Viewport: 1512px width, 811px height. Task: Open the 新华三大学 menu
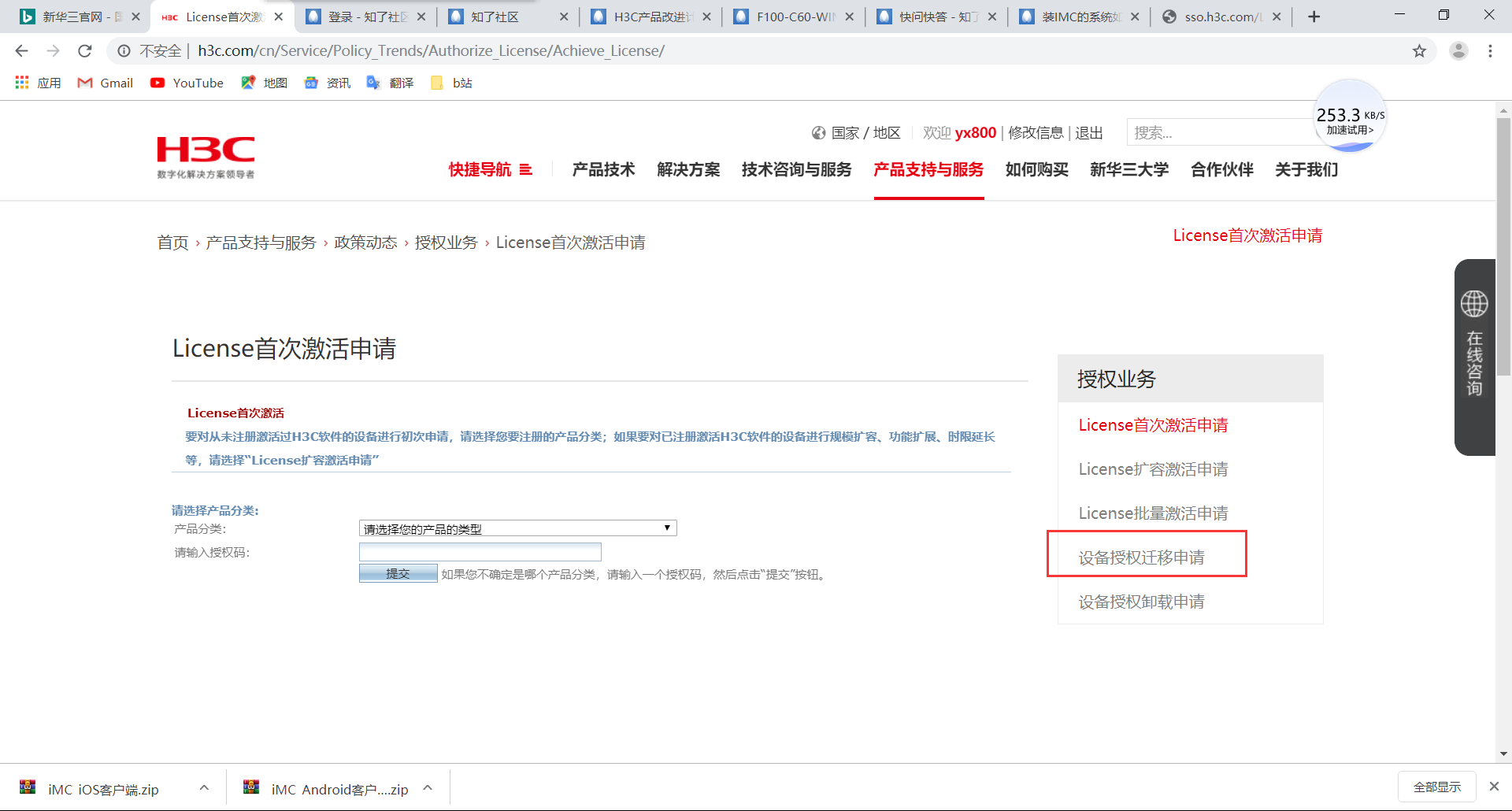(1129, 169)
